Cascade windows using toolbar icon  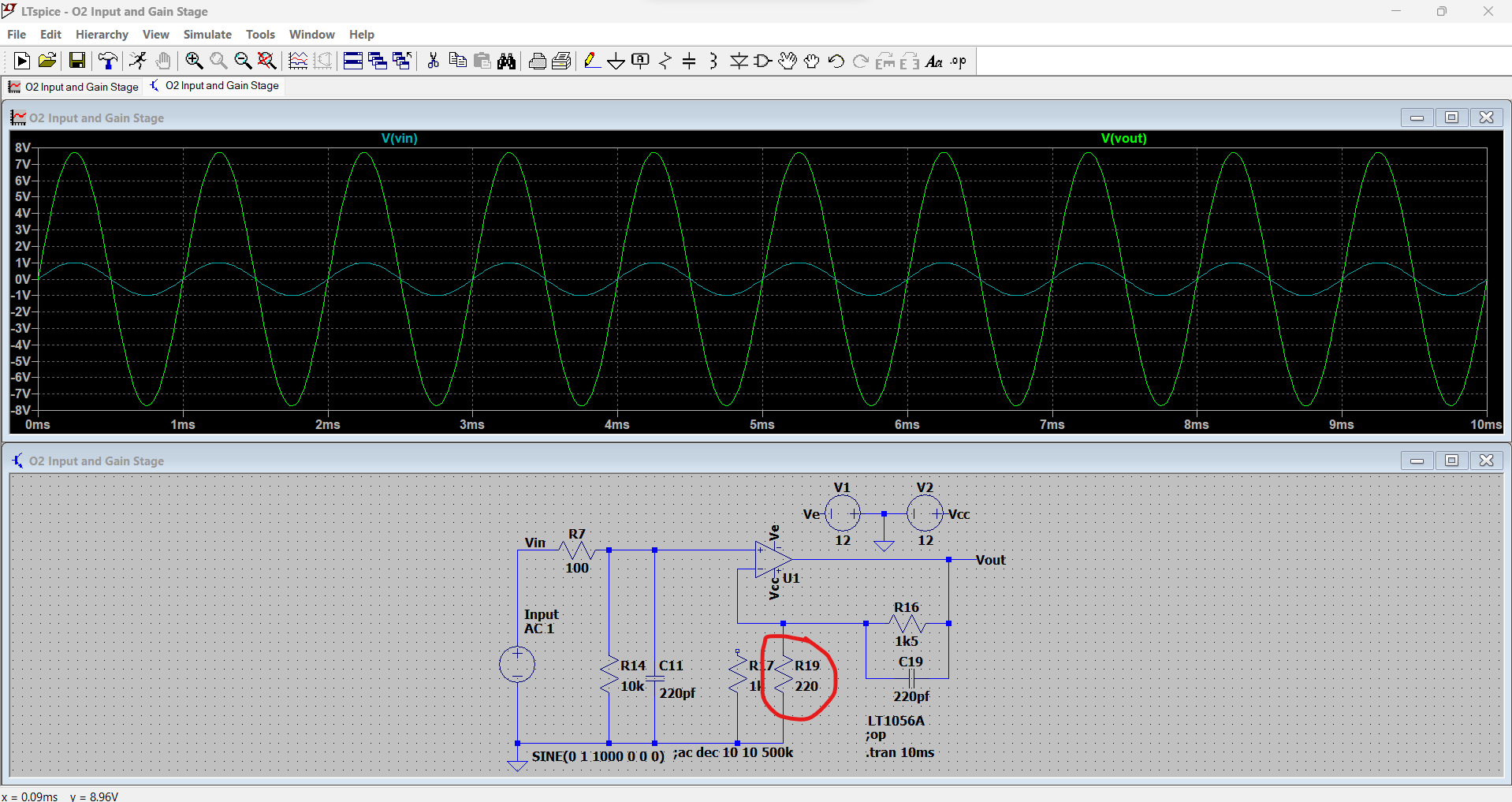click(378, 61)
